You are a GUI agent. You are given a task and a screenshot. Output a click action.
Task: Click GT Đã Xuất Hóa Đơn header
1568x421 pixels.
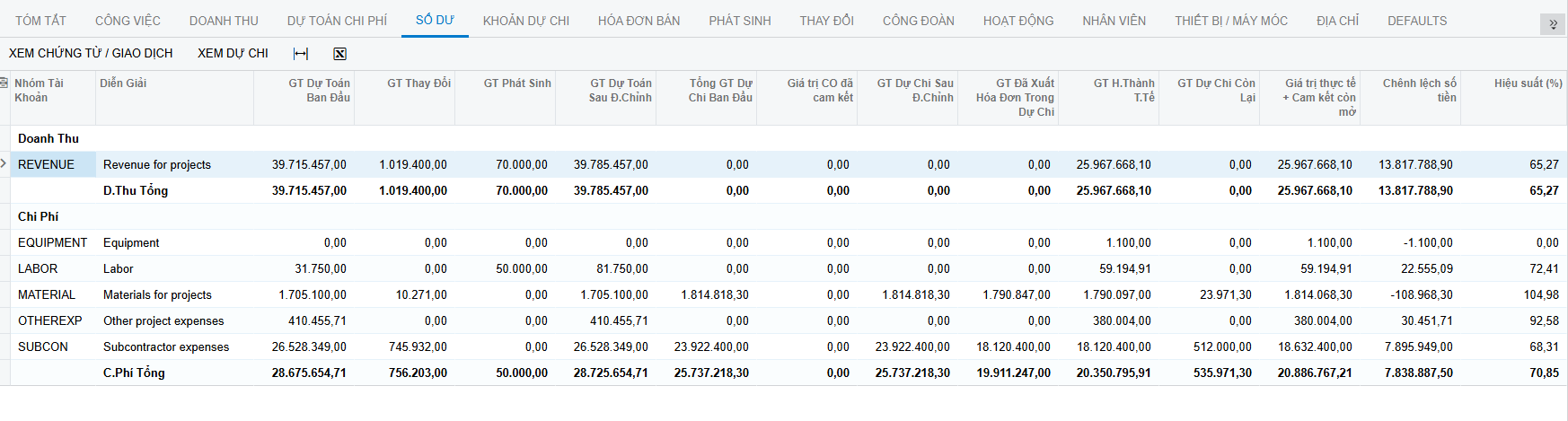pyautogui.click(x=1008, y=97)
